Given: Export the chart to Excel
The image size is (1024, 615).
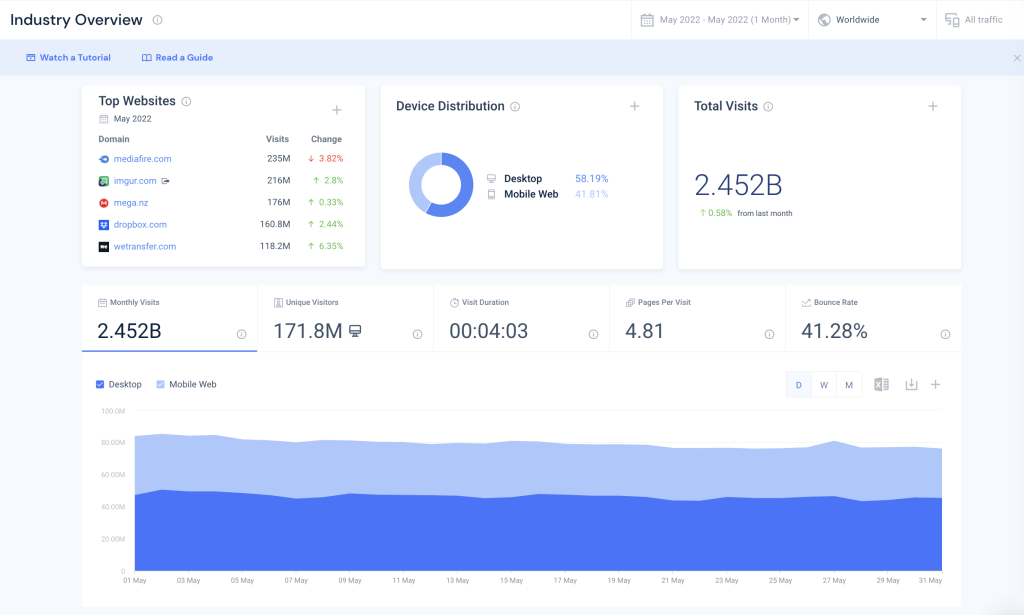Looking at the screenshot, I should point(881,384).
